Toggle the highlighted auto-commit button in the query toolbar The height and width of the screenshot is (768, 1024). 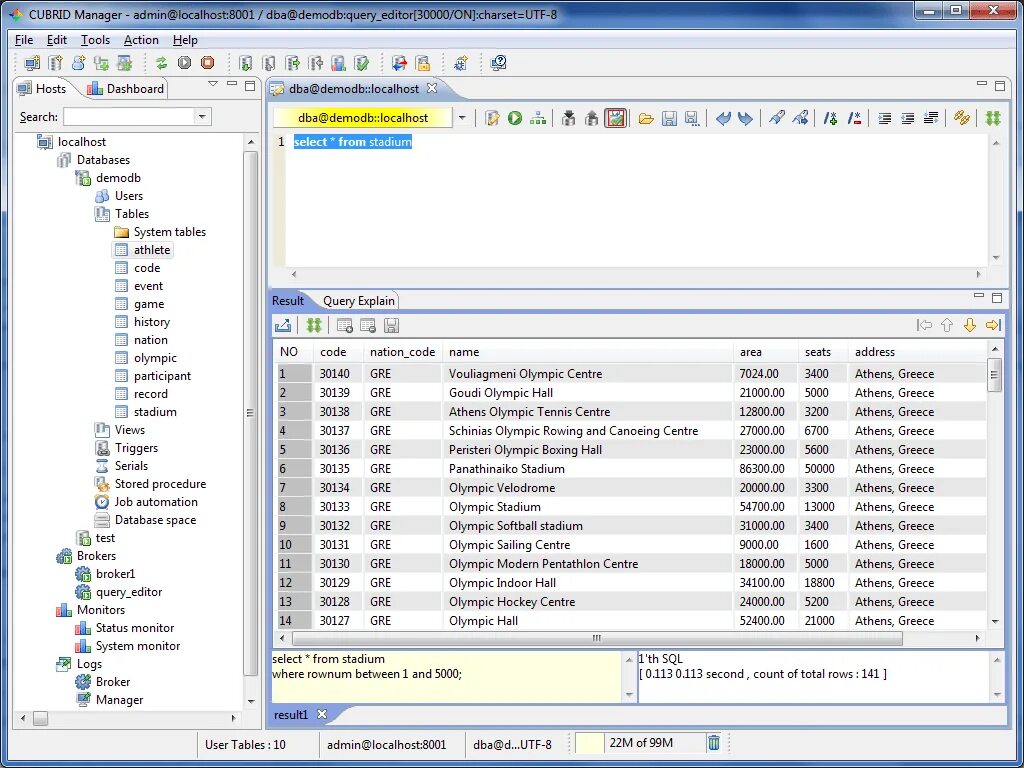click(615, 118)
